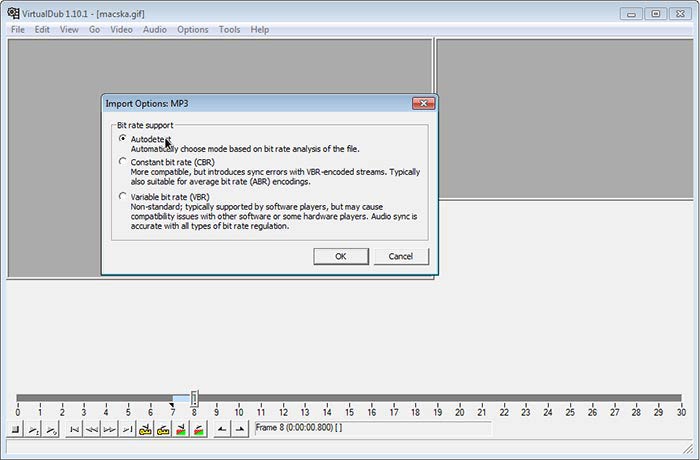Viewport: 700px width, 460px height.
Task: Click the Stop playback button
Action: click(x=17, y=429)
